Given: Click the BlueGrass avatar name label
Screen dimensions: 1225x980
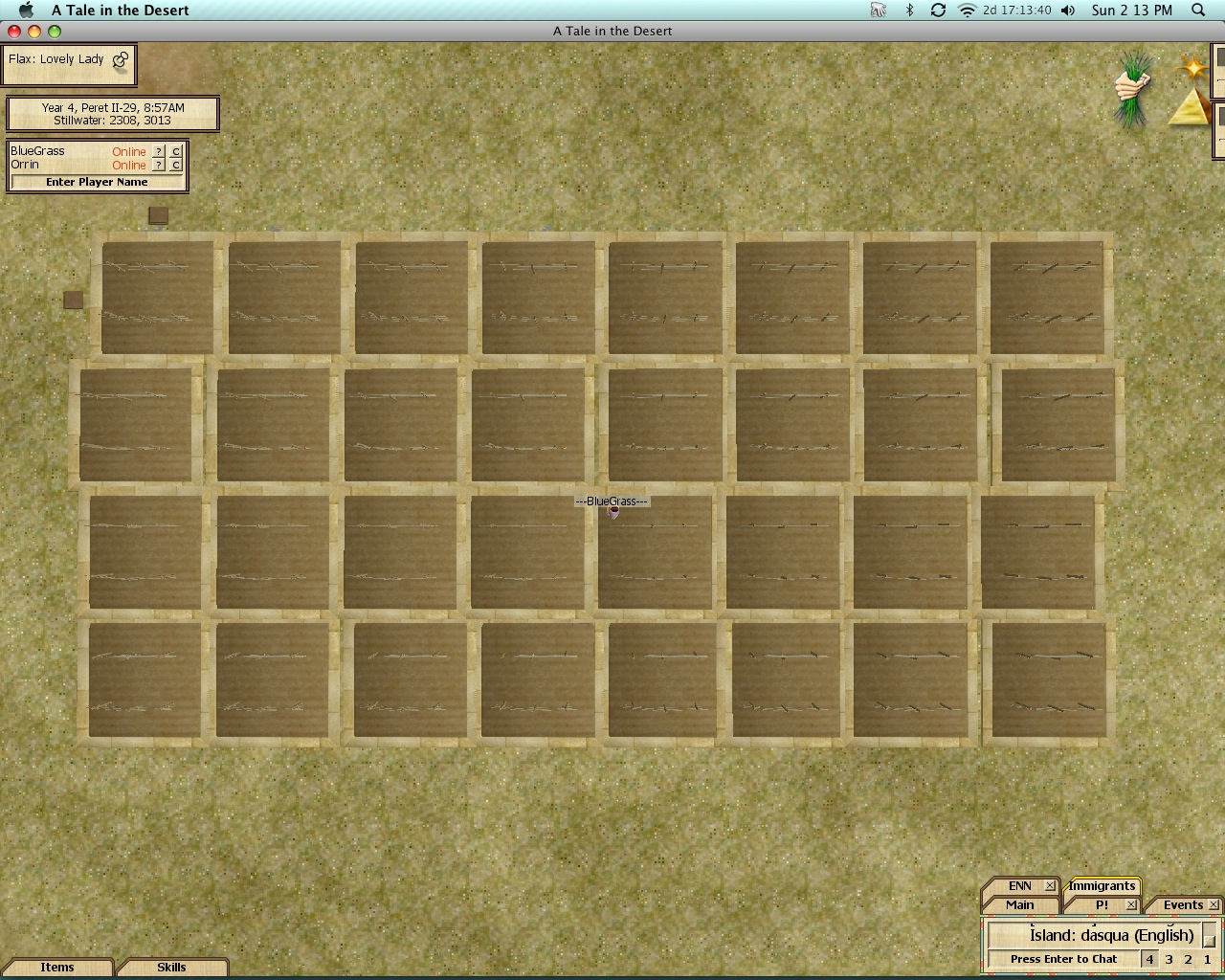Looking at the screenshot, I should coord(612,501).
